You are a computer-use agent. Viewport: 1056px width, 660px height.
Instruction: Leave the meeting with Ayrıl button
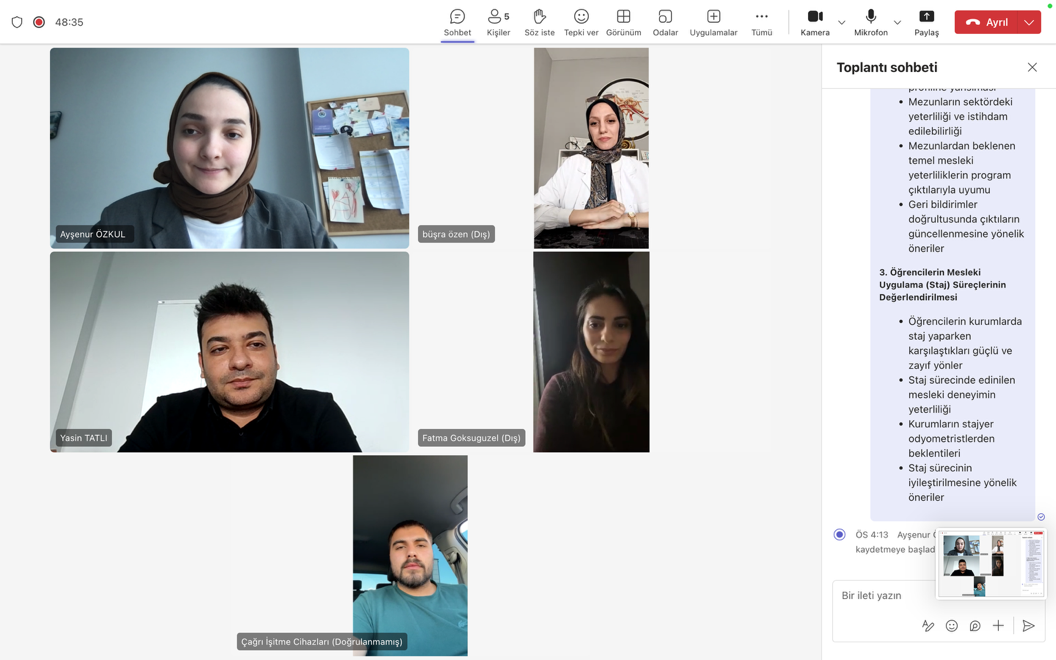[x=986, y=22]
